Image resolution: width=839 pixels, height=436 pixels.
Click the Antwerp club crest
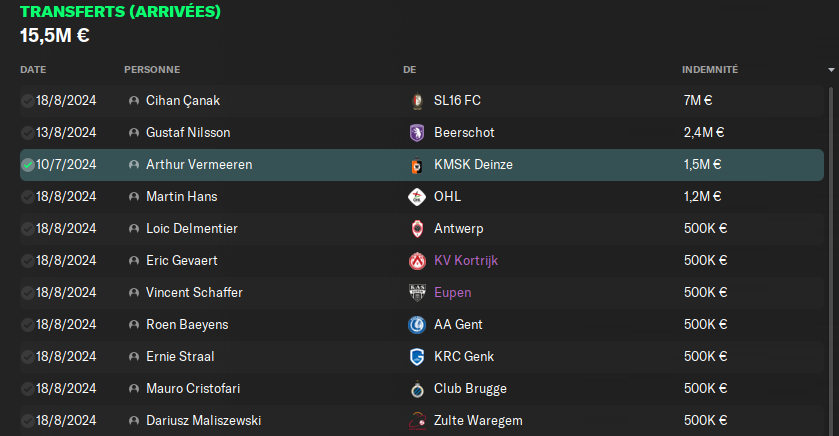pyautogui.click(x=417, y=229)
